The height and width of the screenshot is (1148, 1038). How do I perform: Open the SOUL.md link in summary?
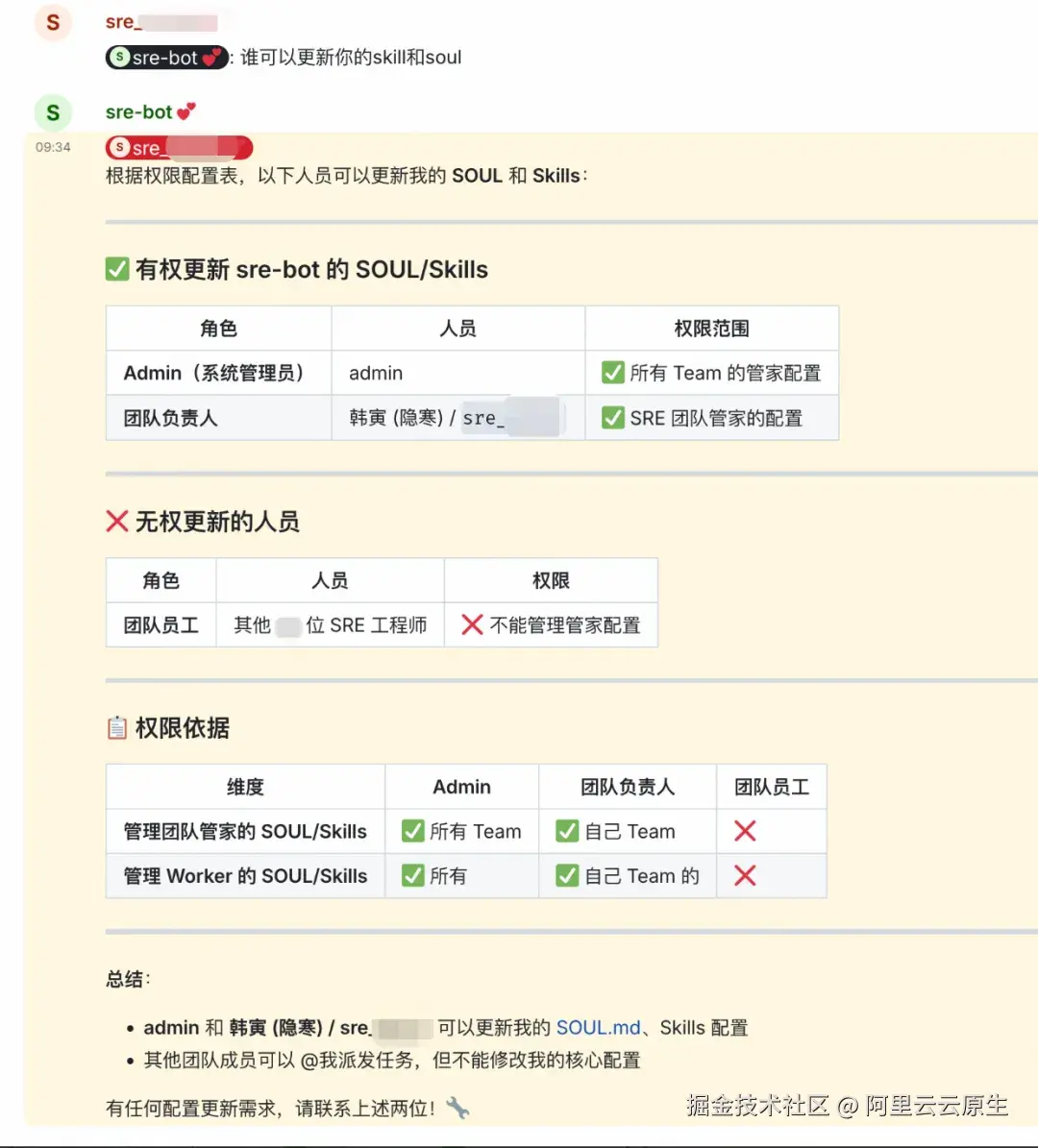(599, 1027)
